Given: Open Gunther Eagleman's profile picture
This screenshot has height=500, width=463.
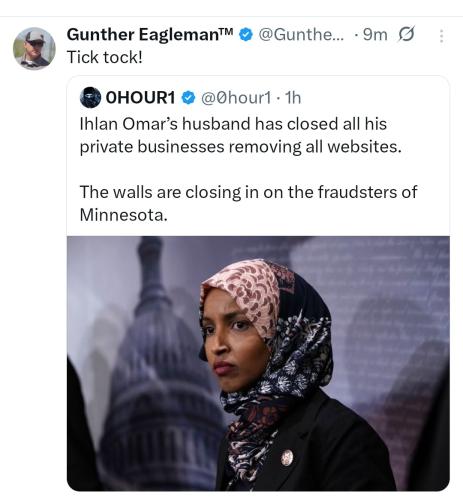Looking at the screenshot, I should (34, 48).
